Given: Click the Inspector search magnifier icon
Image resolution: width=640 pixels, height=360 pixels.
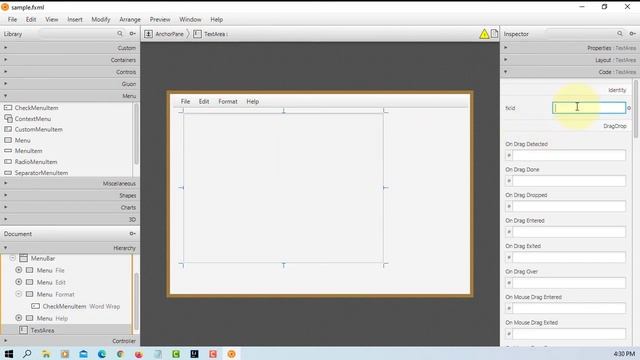Looking at the screenshot, I should pos(620,33).
